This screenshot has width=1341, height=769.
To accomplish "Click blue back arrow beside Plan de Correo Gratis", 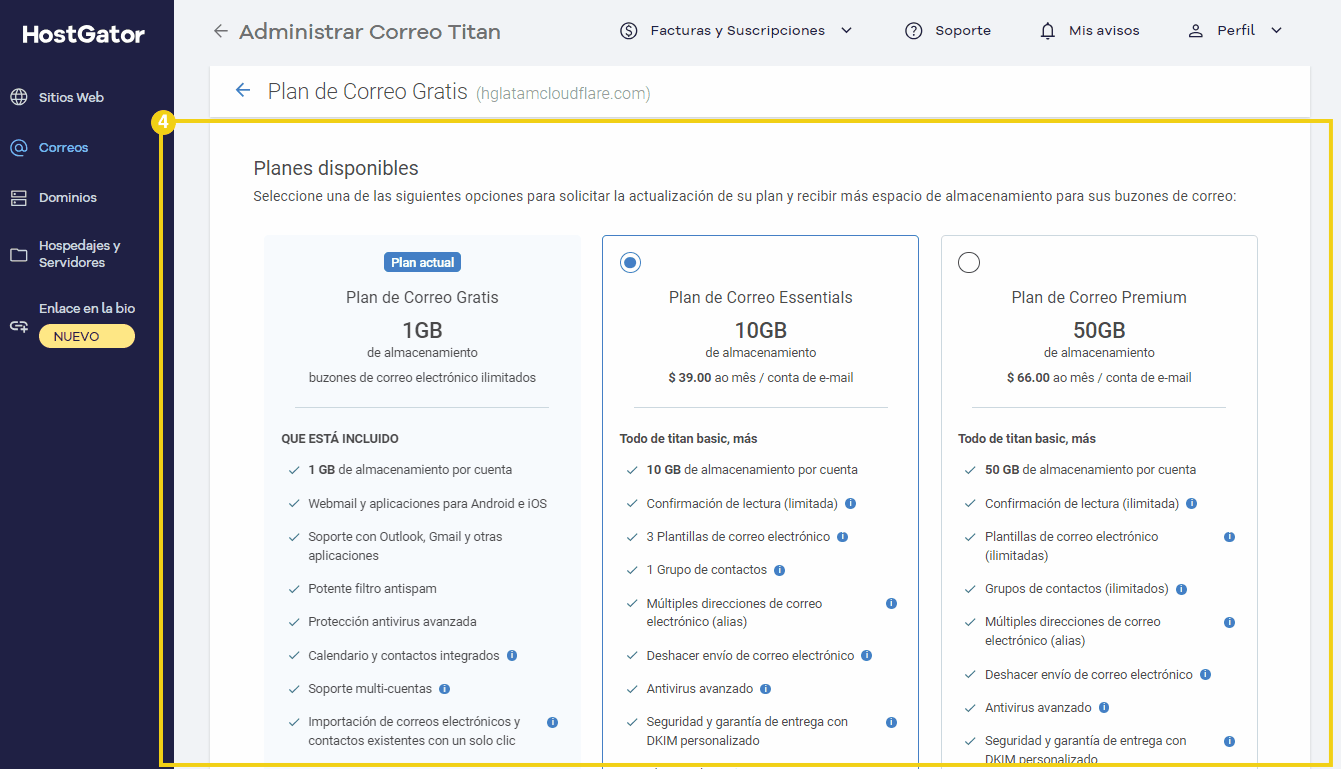I will click(242, 91).
